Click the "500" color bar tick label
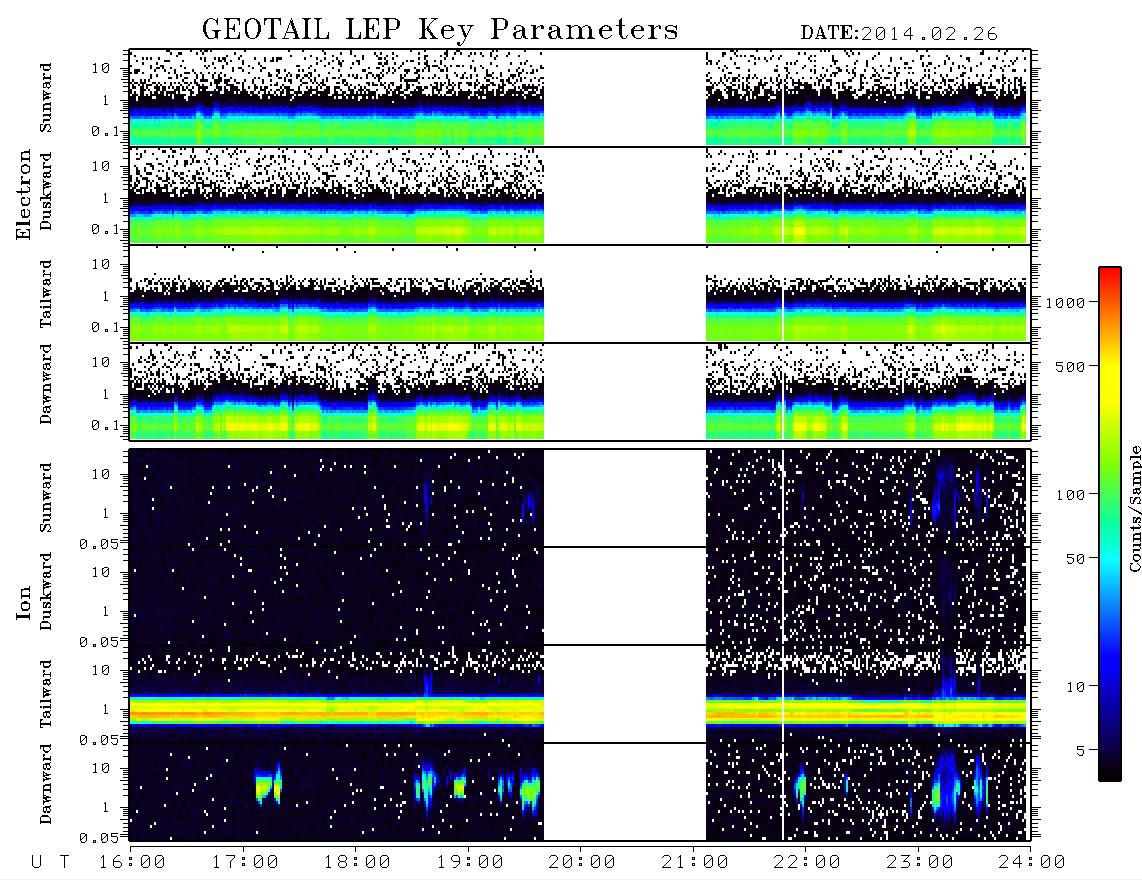 [x=1071, y=366]
